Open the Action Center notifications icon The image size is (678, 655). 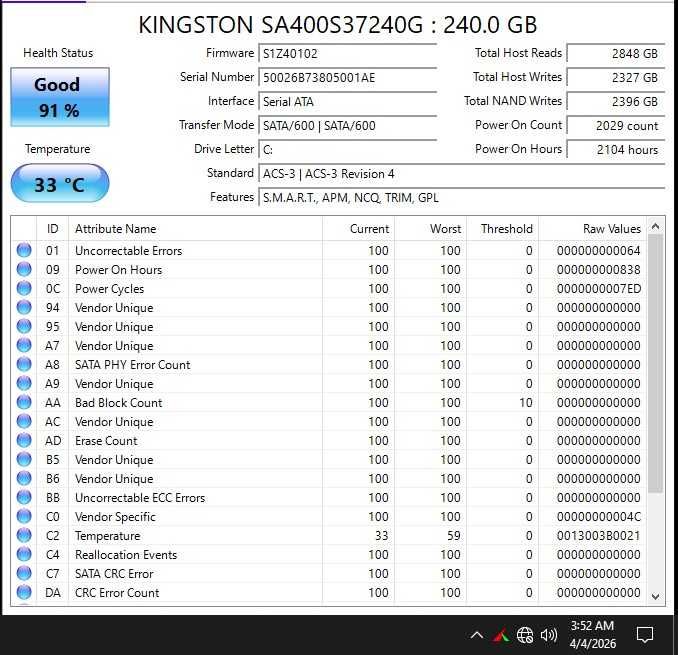point(645,635)
